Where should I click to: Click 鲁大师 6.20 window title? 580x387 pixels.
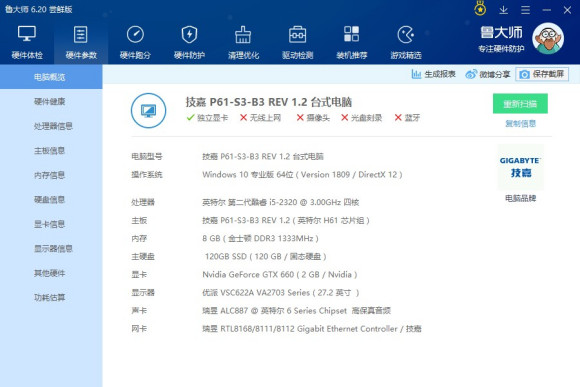(x=39, y=9)
